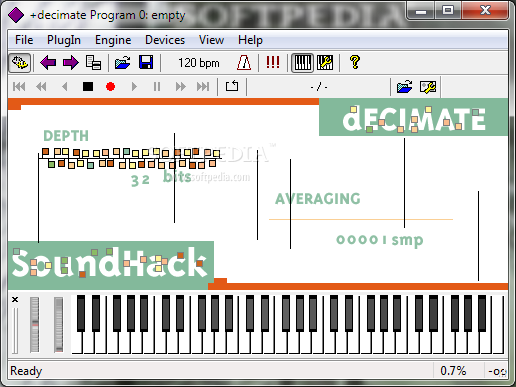Screen dimensions: 516x387
Task: Open the Help menu
Action: [250, 40]
